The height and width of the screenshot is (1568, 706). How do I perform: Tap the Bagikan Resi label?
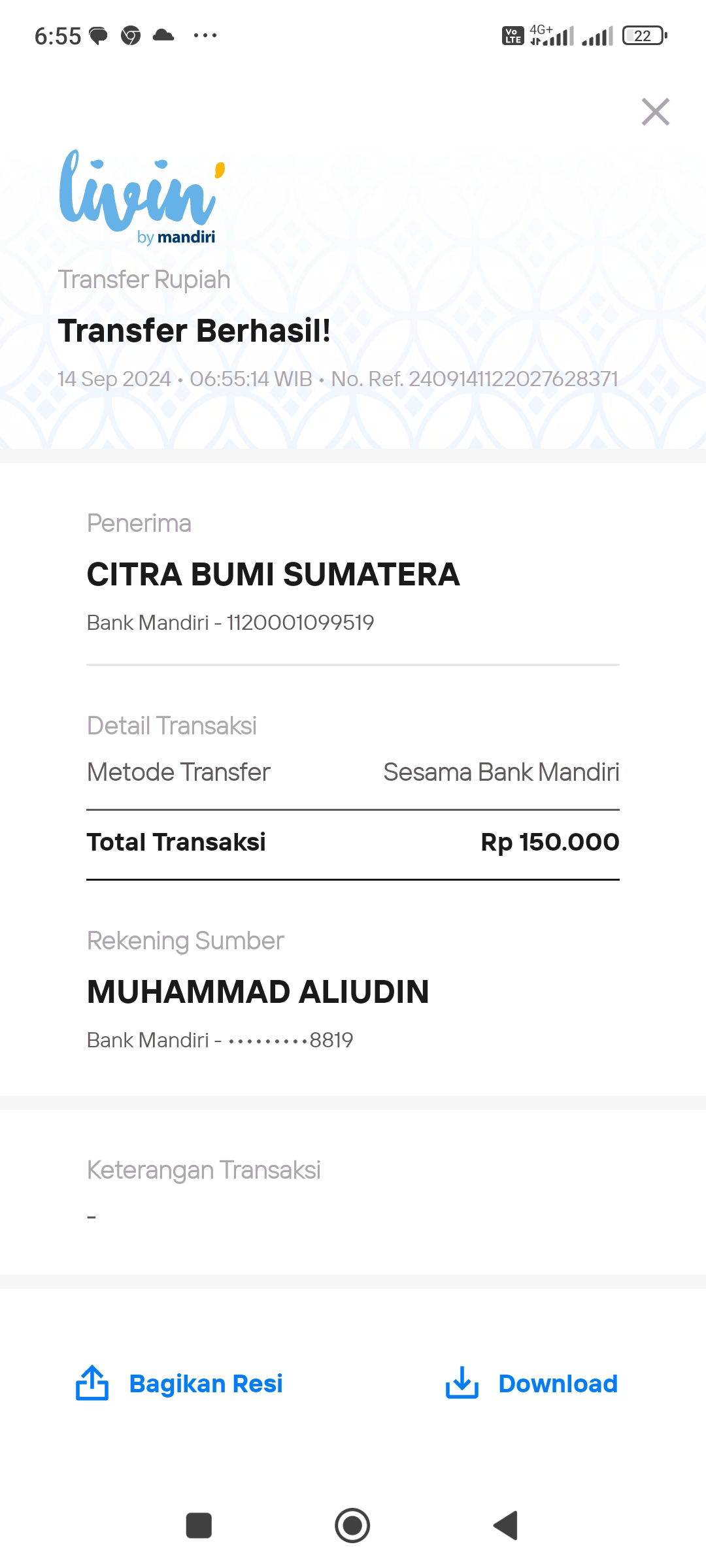tap(206, 1384)
